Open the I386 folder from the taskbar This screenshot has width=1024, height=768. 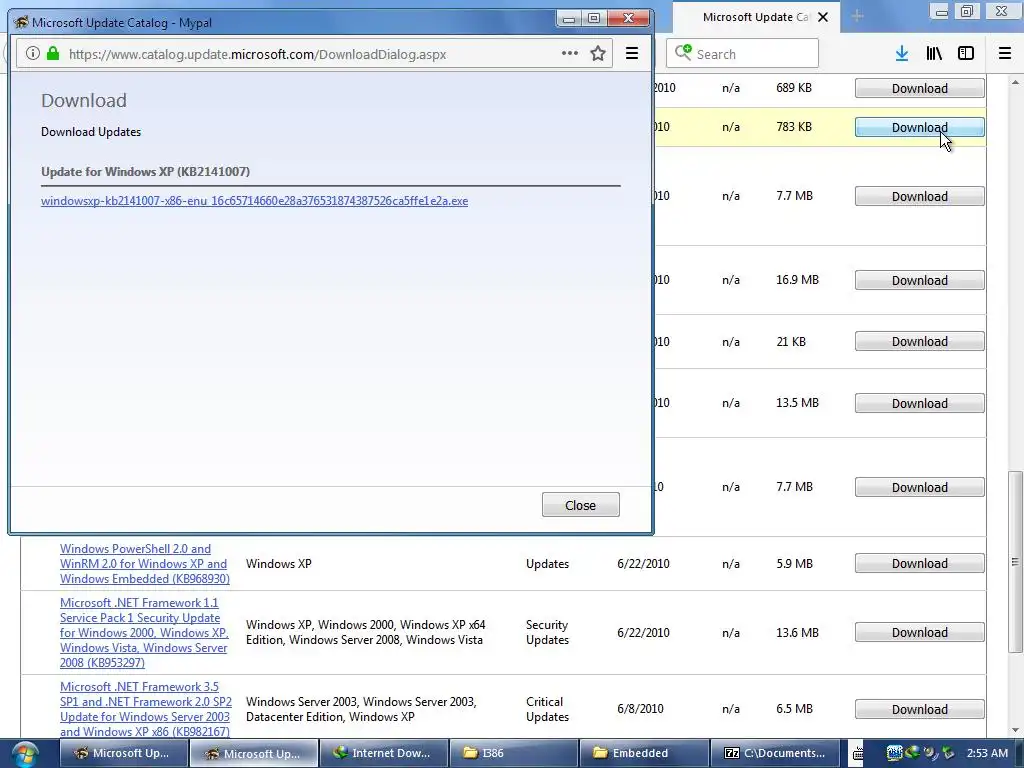(514, 754)
